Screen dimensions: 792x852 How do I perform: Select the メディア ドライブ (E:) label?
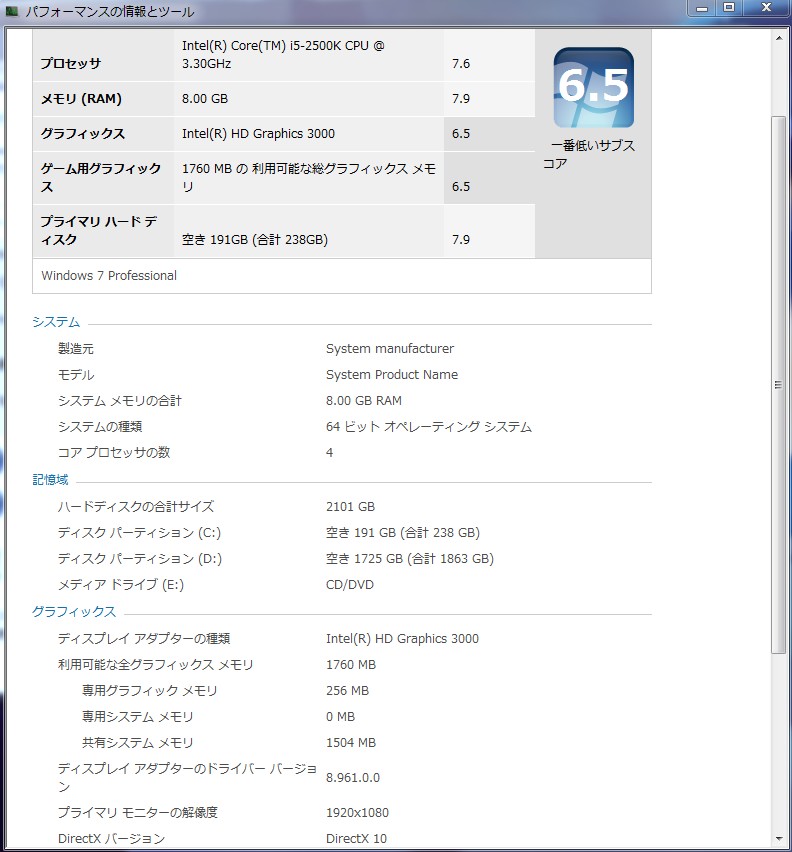pos(121,585)
